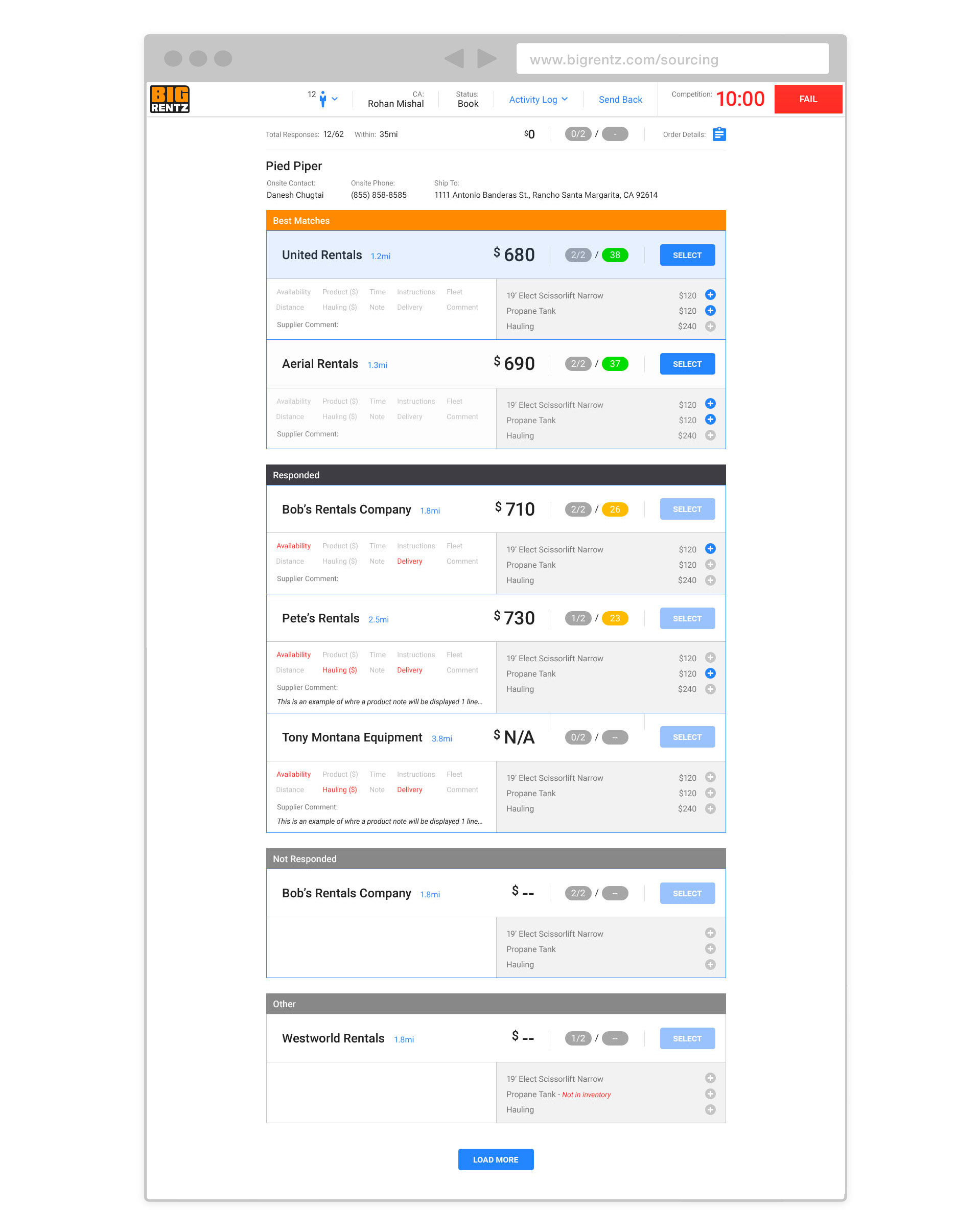The image size is (980, 1231).
Task: Click the Not Responded section header
Action: click(x=496, y=858)
